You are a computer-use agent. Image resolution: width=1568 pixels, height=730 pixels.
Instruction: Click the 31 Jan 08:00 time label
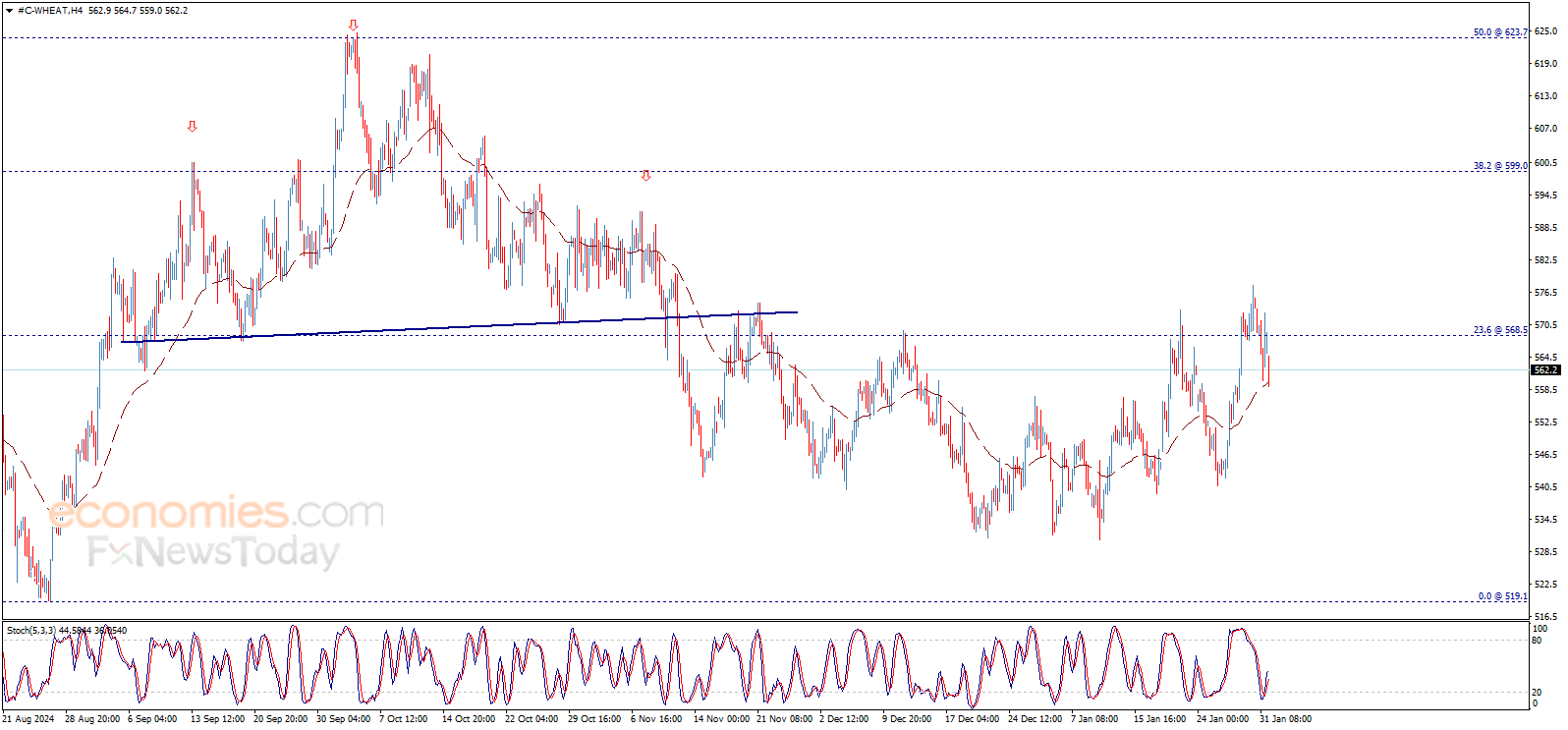(1285, 719)
